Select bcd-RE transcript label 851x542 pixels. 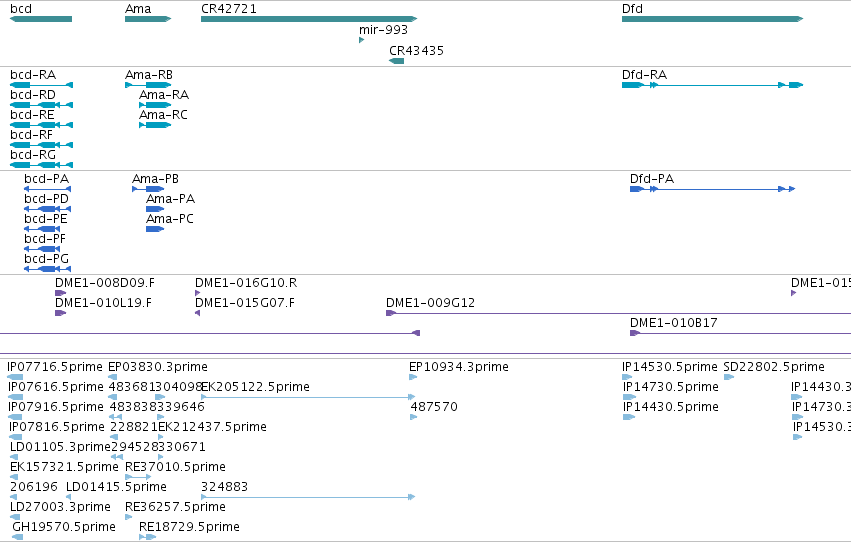tap(32, 115)
